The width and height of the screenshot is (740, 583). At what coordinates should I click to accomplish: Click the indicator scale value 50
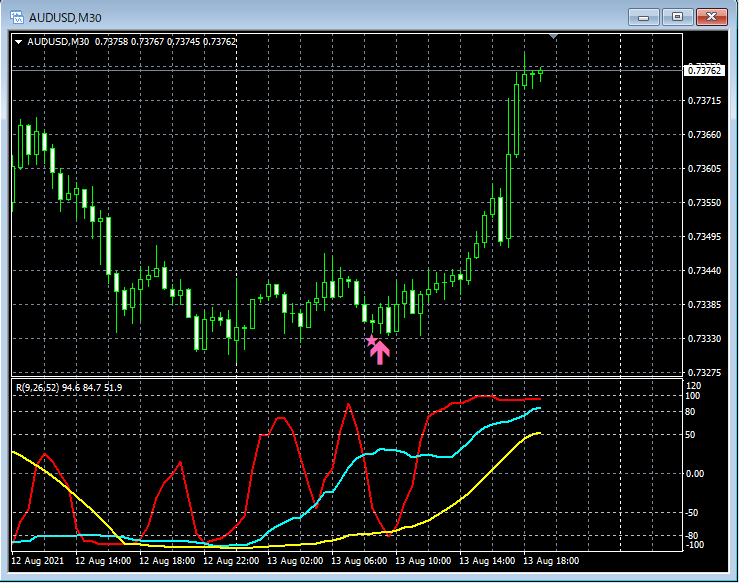click(690, 434)
